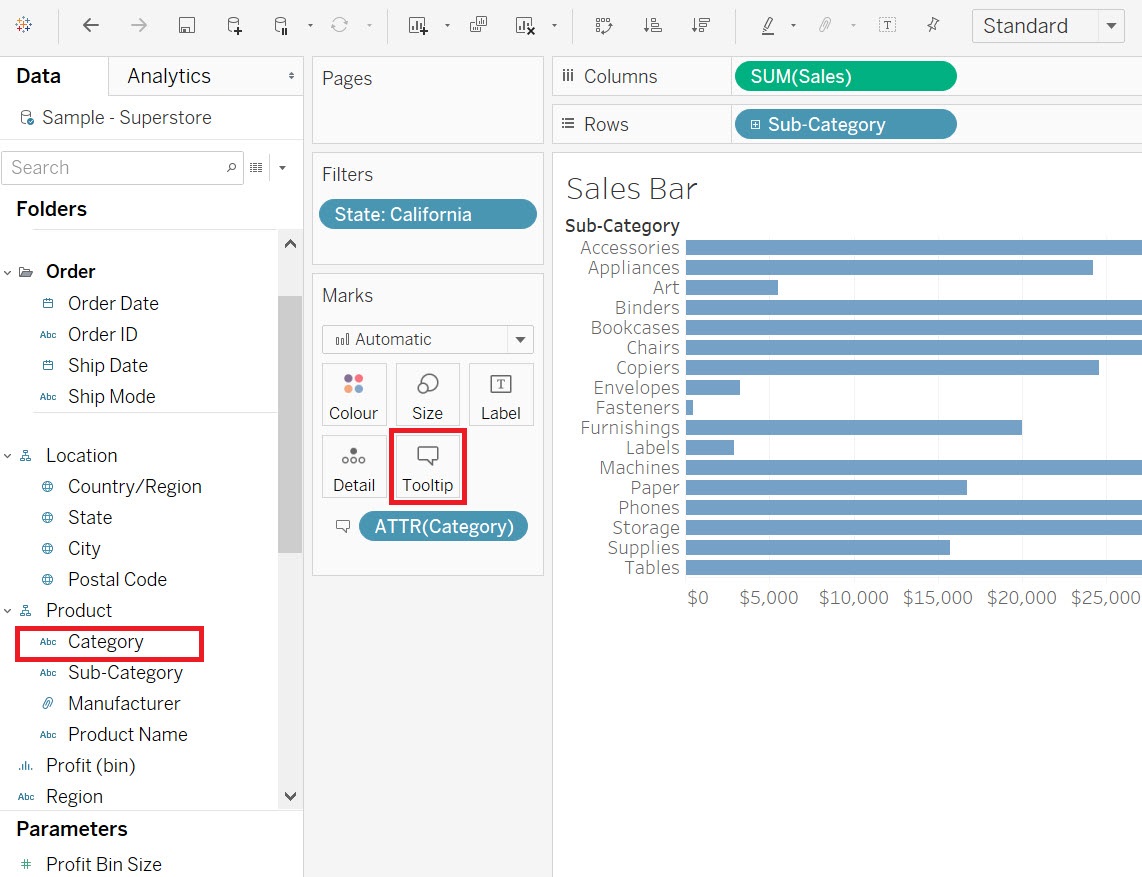Open data pane options dropdown arrow
Image resolution: width=1142 pixels, height=877 pixels.
(x=283, y=168)
